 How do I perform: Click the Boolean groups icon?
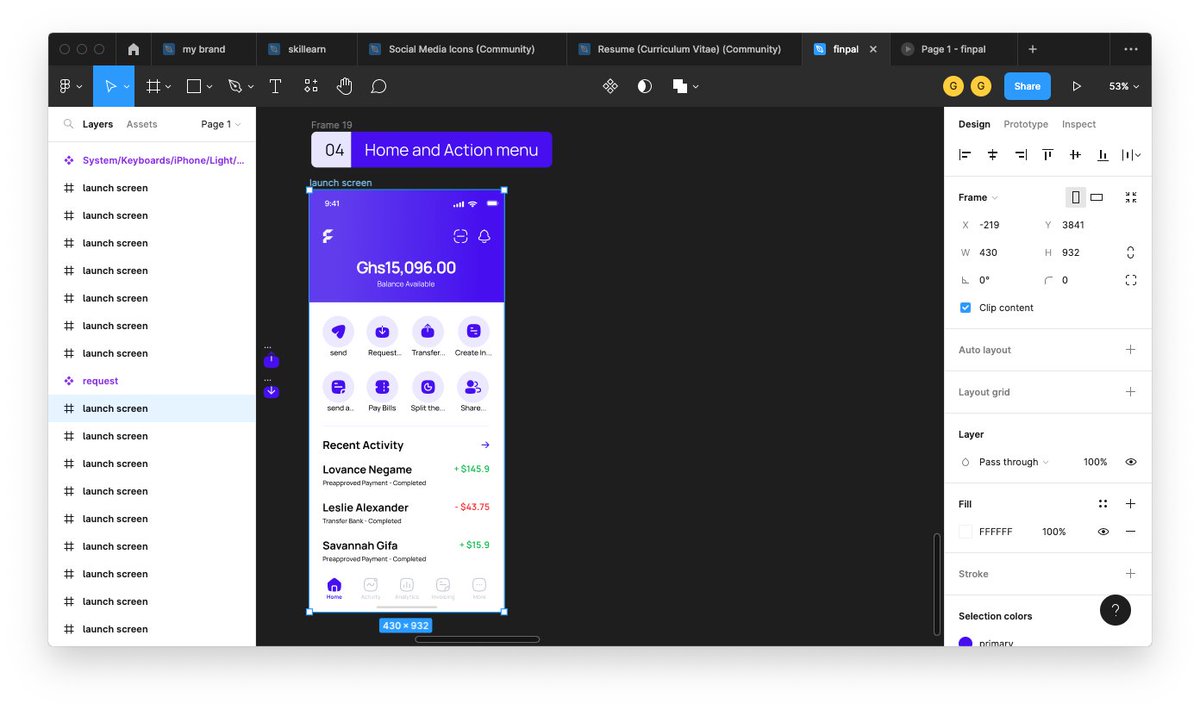pyautogui.click(x=680, y=86)
